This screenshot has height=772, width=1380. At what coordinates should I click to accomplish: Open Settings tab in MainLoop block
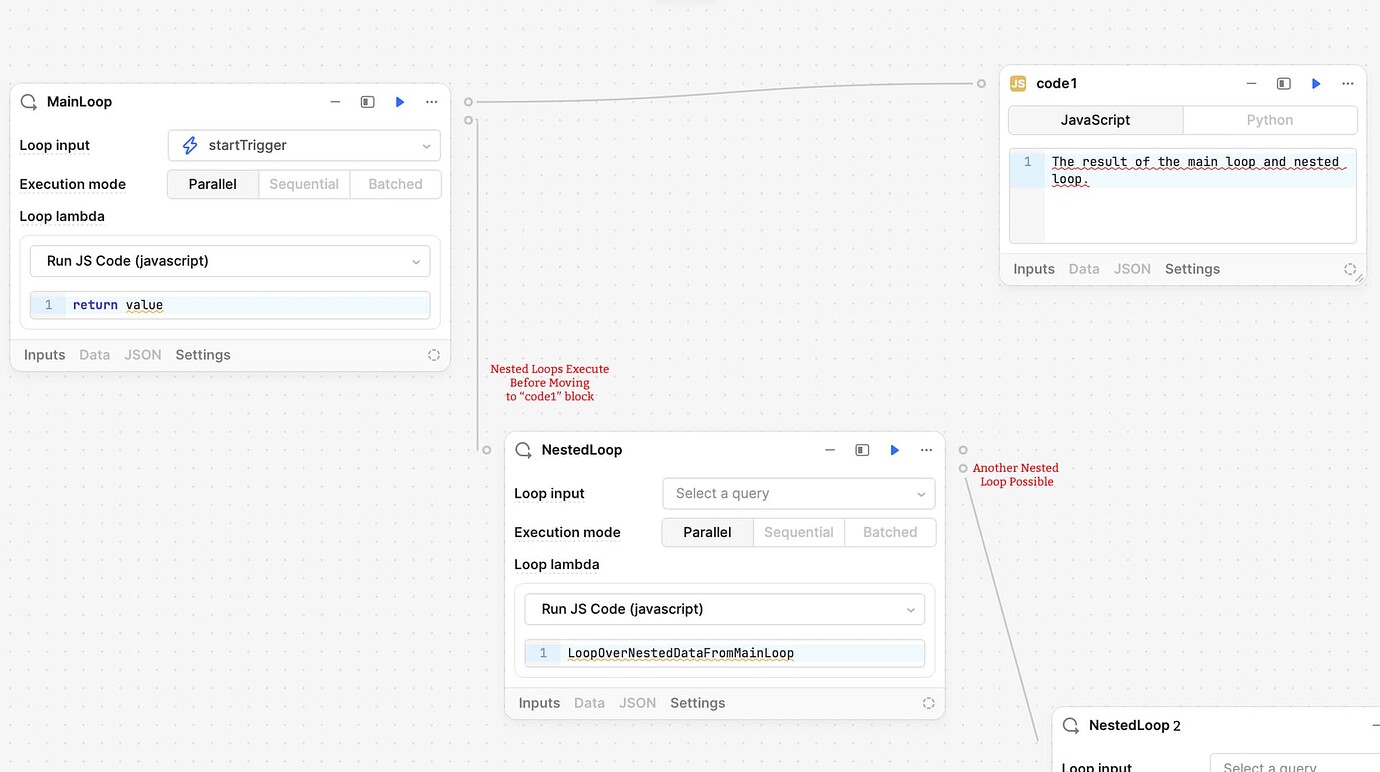coord(203,355)
